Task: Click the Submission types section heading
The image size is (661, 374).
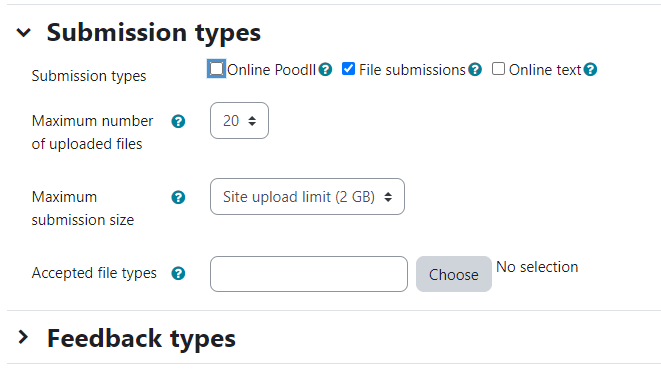Action: [153, 33]
